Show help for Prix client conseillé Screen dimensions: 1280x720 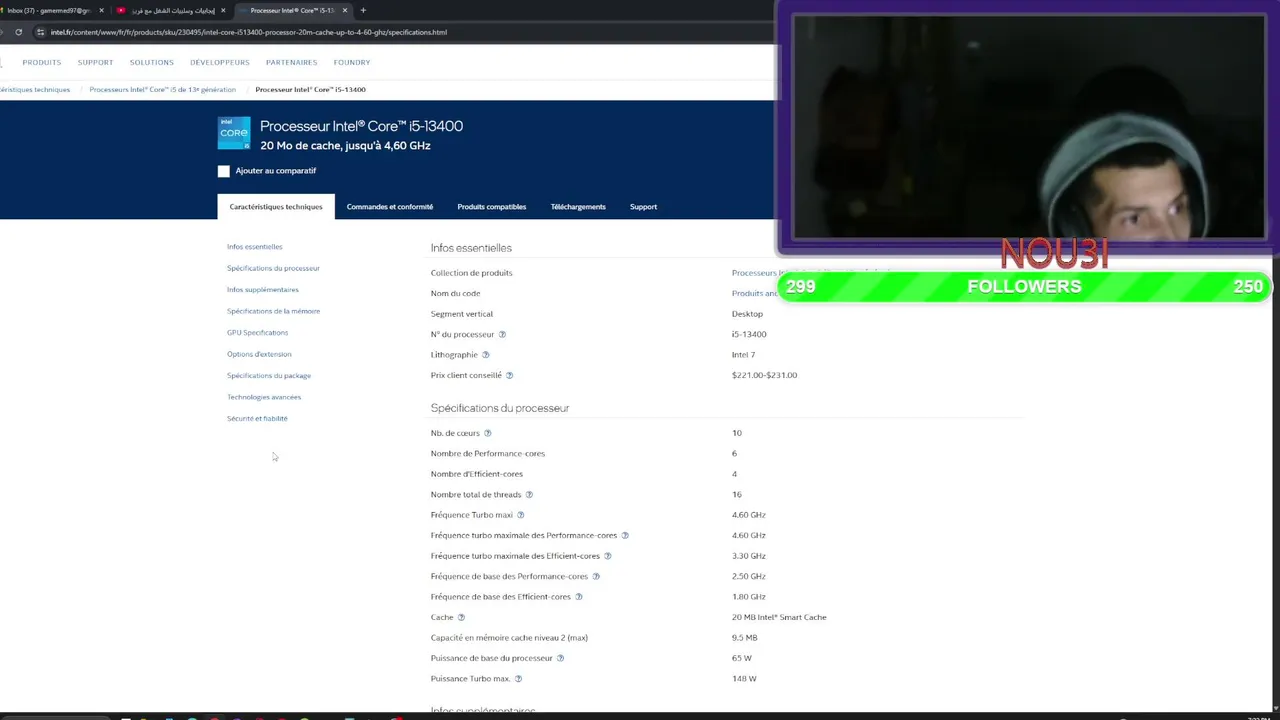click(x=509, y=375)
